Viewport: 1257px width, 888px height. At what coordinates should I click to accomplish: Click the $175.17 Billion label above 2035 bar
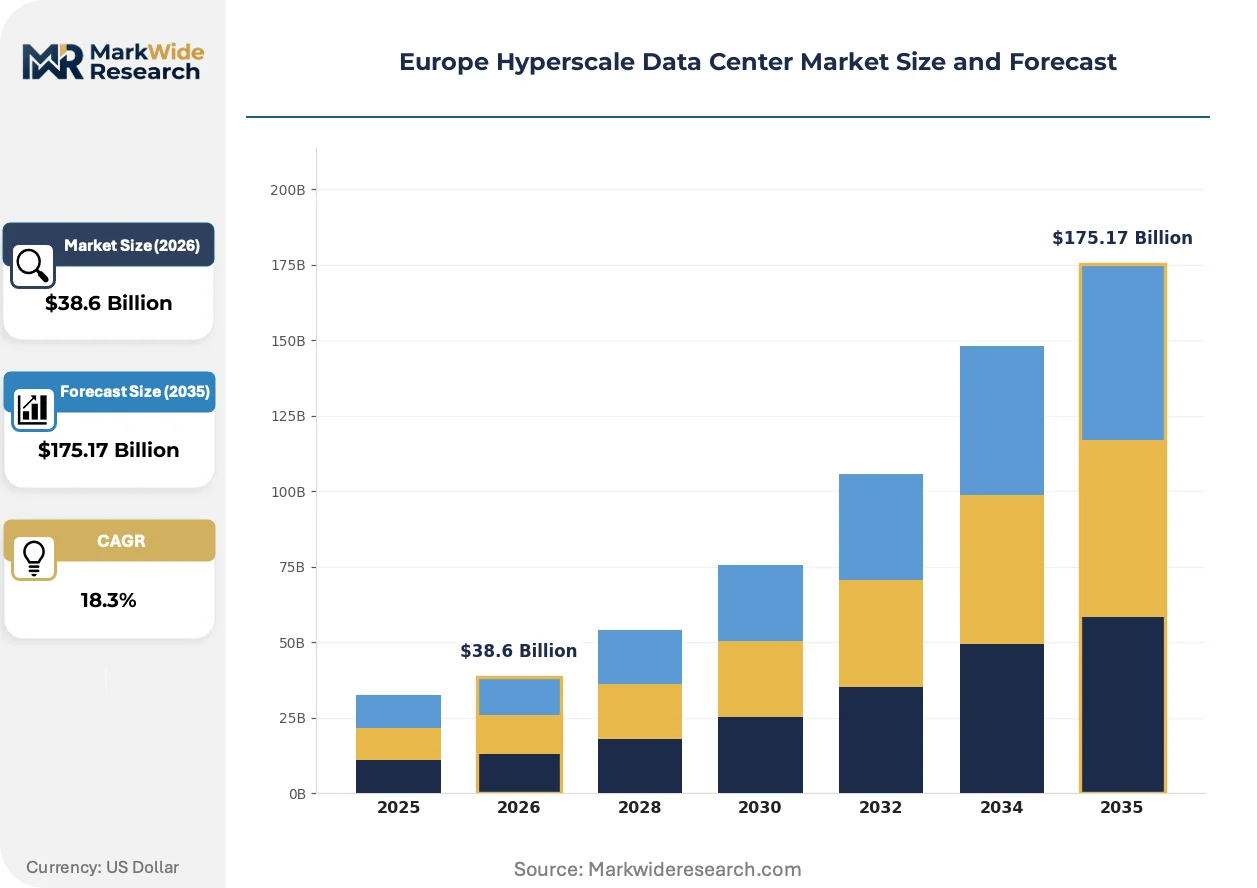(x=1122, y=238)
